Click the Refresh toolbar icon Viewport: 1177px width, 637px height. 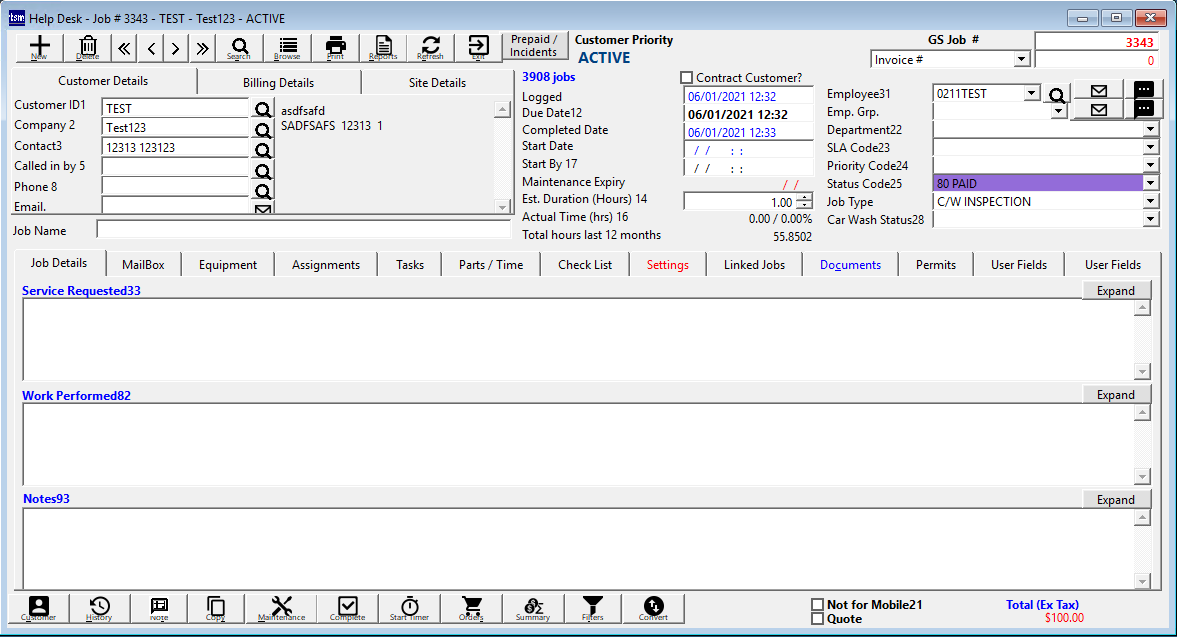point(431,47)
